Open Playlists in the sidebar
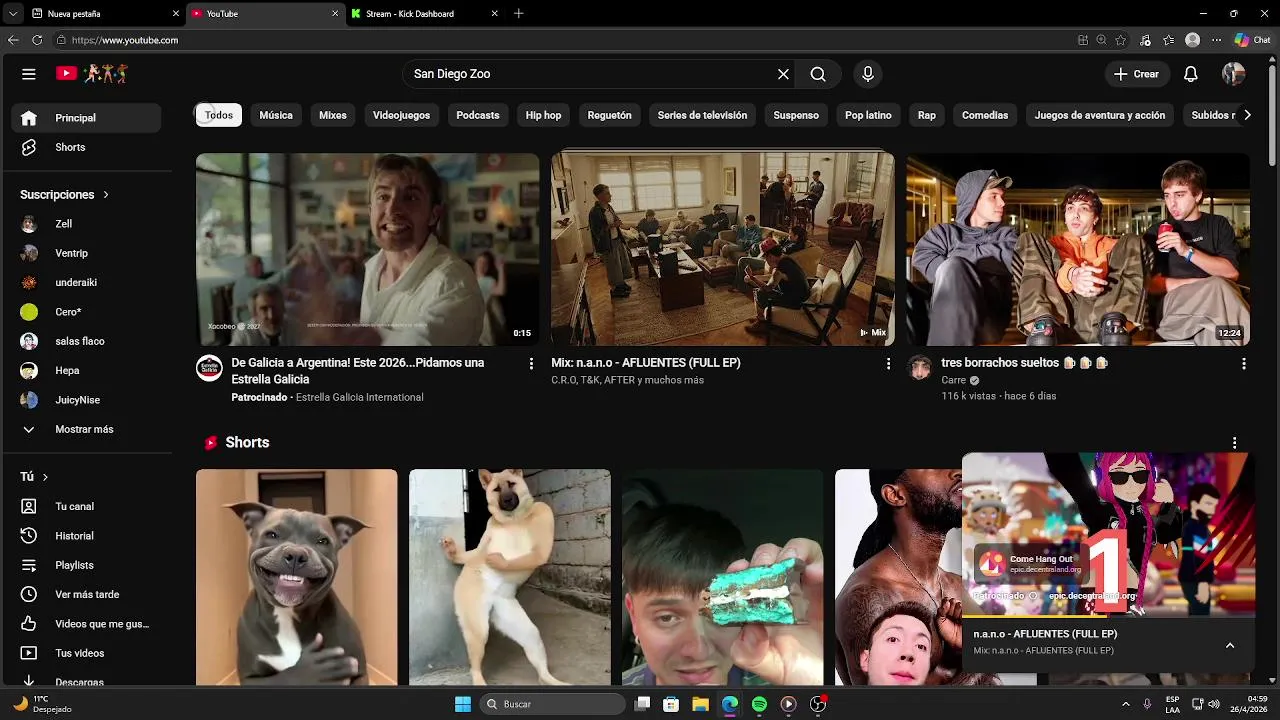This screenshot has height=720, width=1280. point(86,565)
